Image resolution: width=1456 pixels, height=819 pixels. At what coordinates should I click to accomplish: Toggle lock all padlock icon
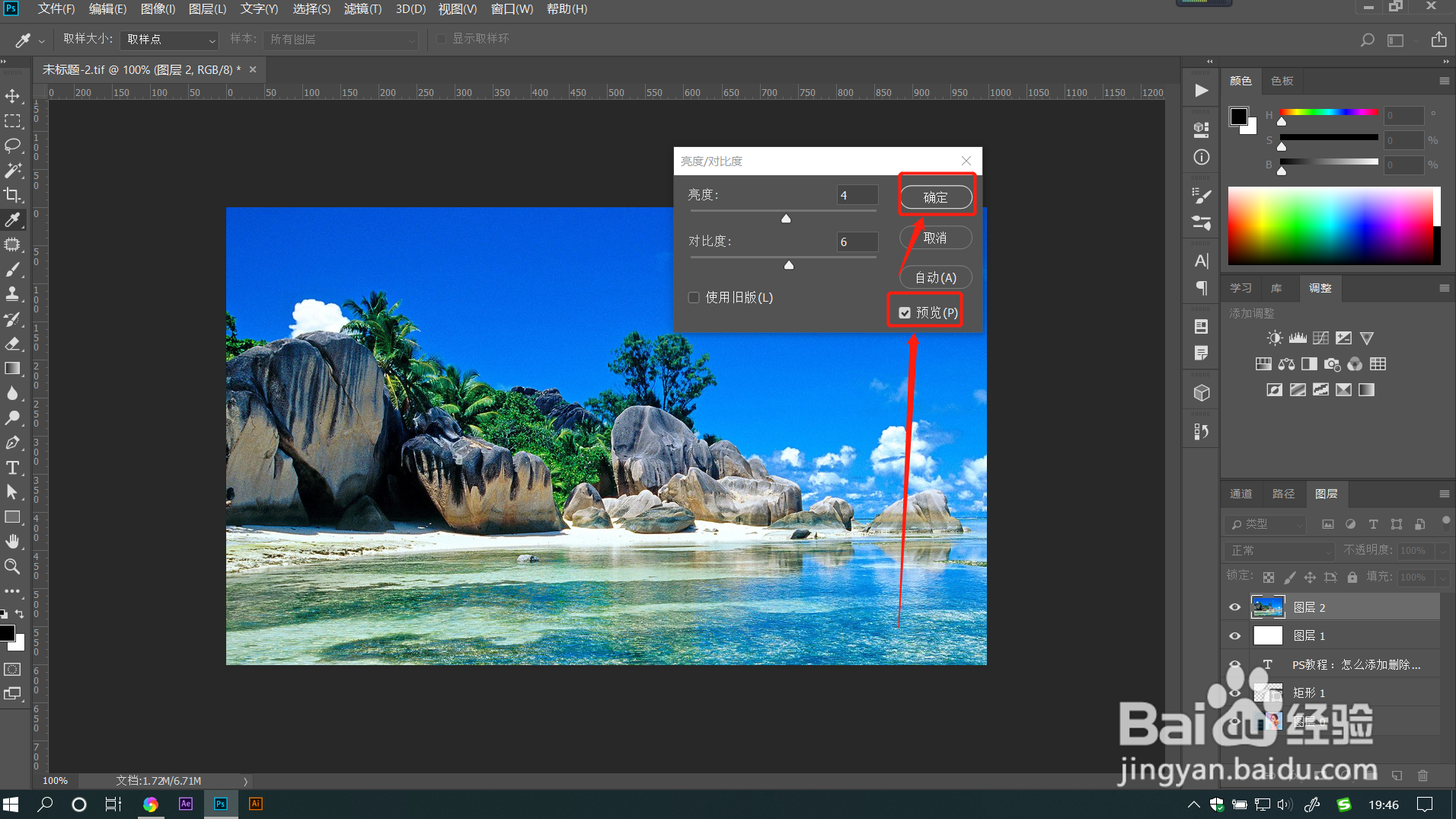[x=1352, y=577]
